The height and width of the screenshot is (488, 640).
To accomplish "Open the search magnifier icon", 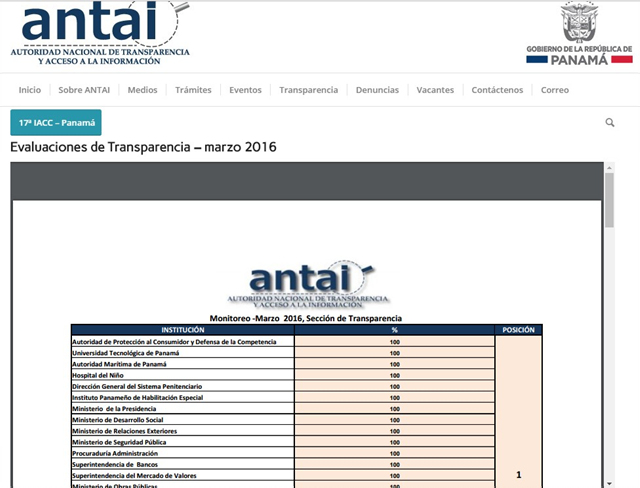I will [610, 122].
